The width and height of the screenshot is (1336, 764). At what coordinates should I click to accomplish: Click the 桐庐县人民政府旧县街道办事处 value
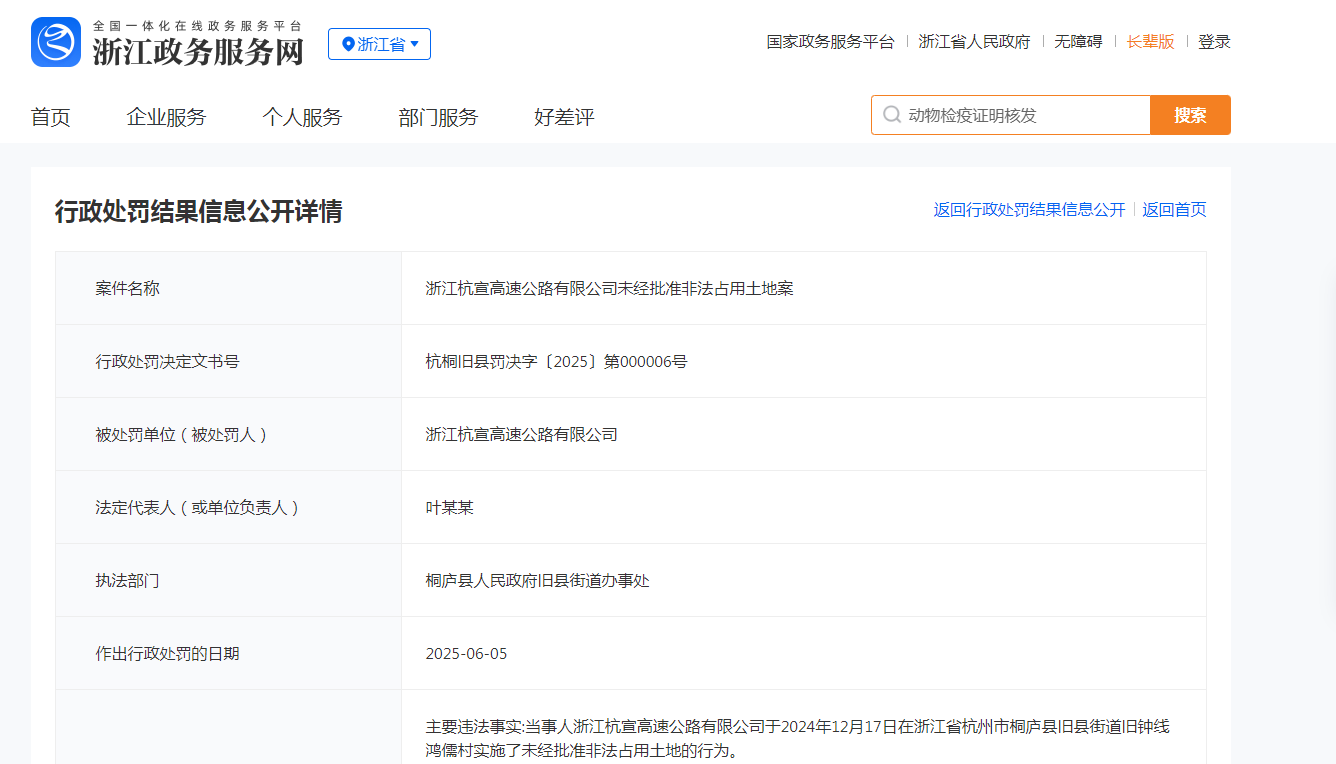point(537,581)
